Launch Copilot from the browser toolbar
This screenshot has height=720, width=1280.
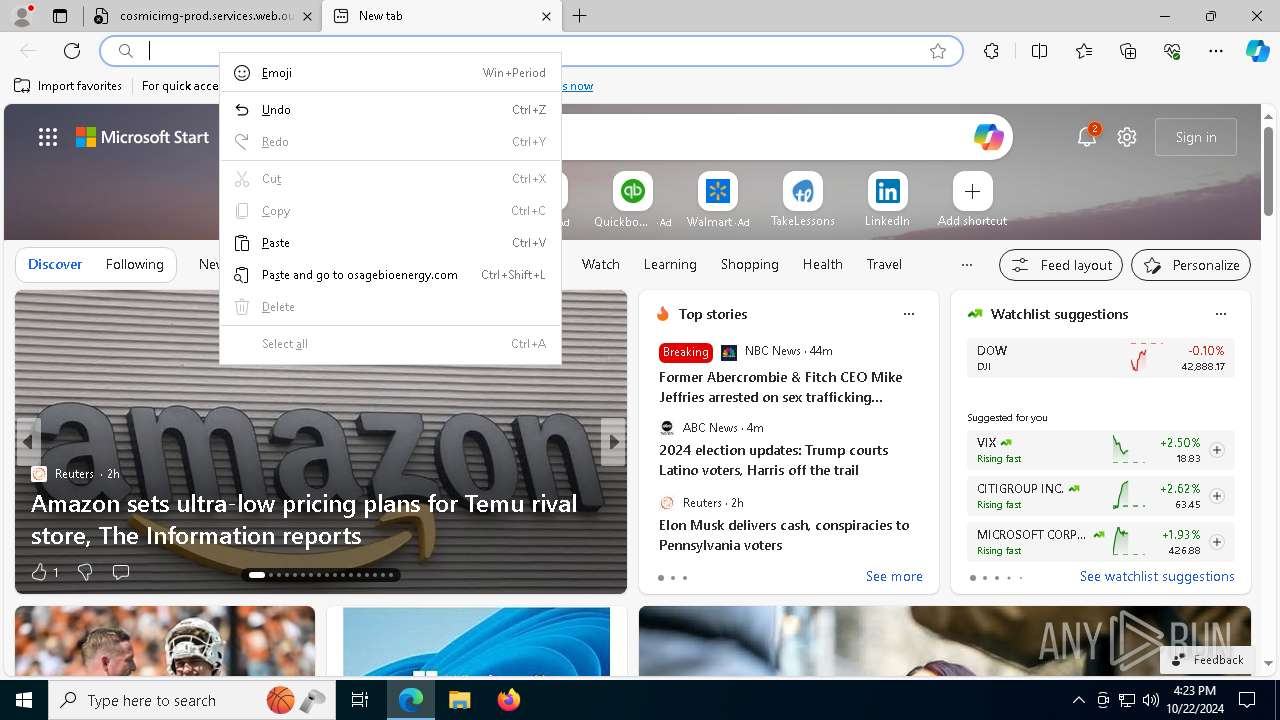coord(1257,51)
